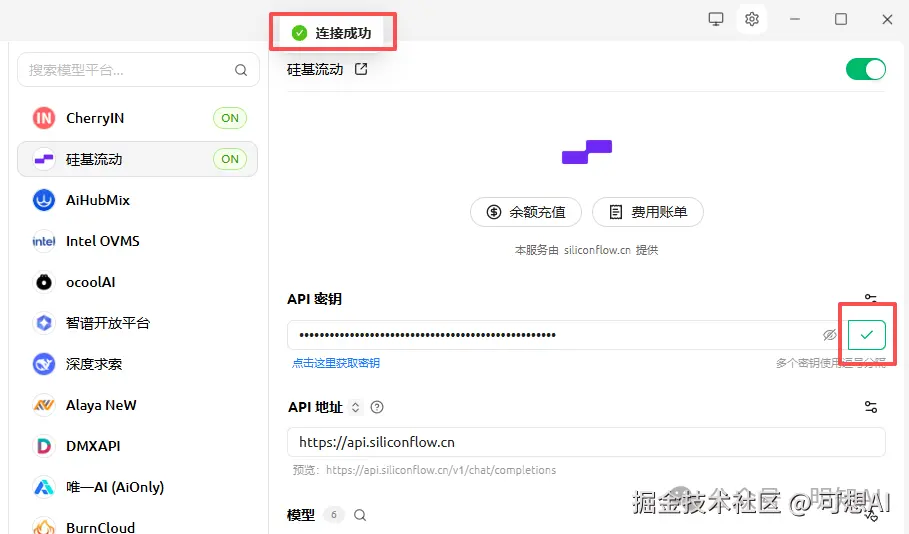Viewport: 909px width, 534px height.
Task: Select the DMXAPI provider name
Action: [93, 446]
